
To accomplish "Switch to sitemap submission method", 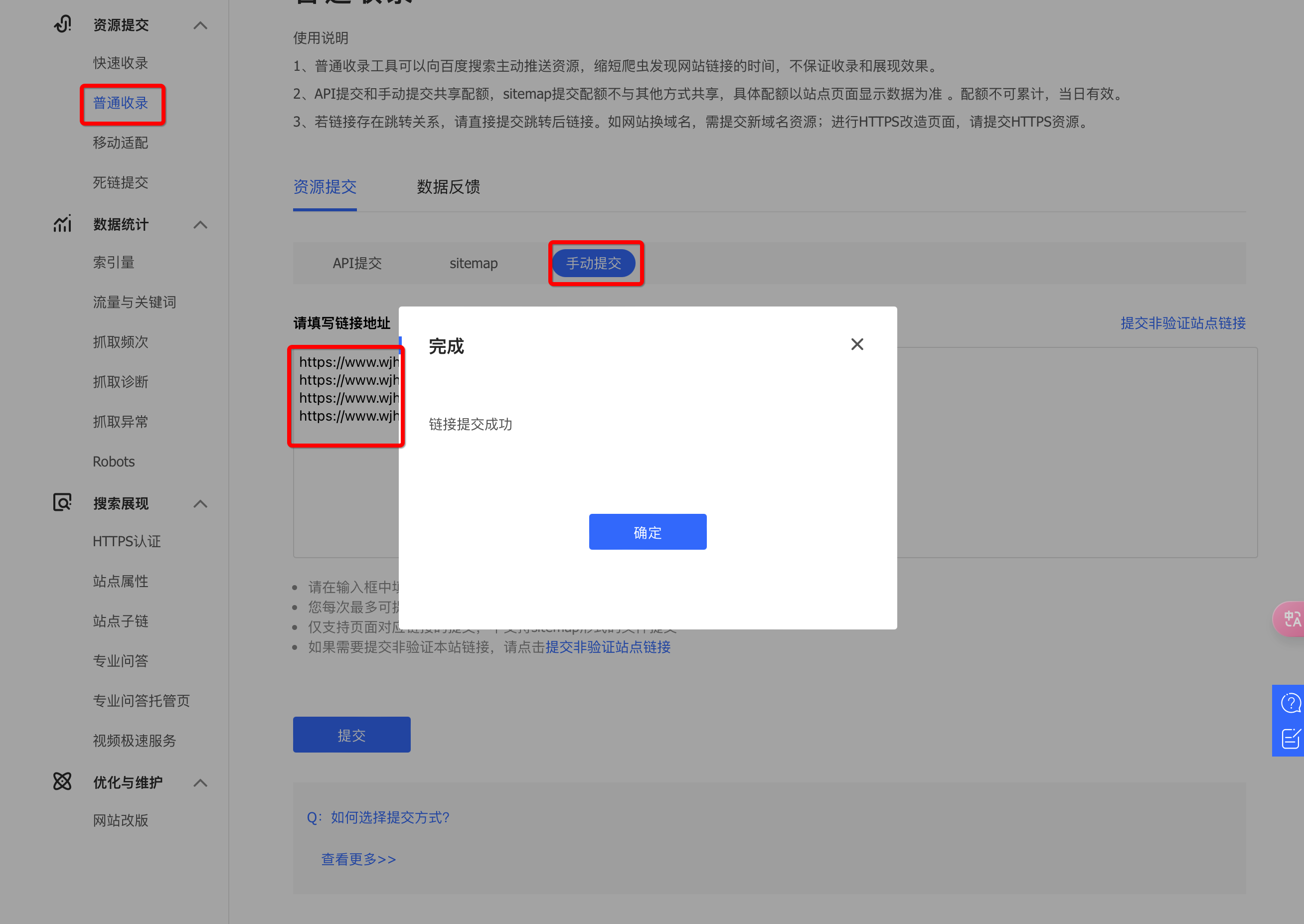I will coord(474,264).
